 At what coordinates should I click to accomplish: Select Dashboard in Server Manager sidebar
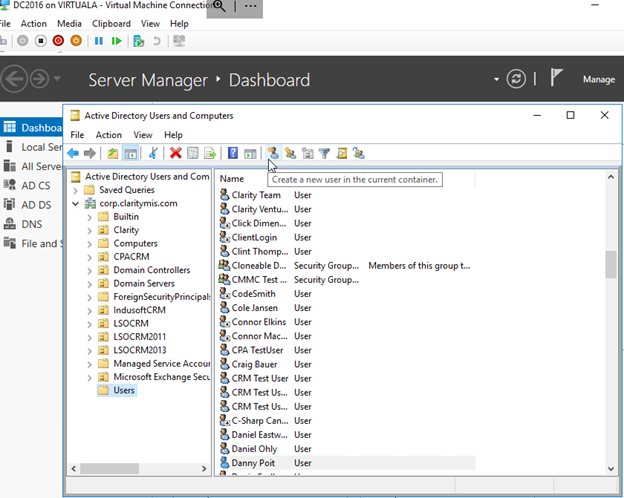[31, 127]
